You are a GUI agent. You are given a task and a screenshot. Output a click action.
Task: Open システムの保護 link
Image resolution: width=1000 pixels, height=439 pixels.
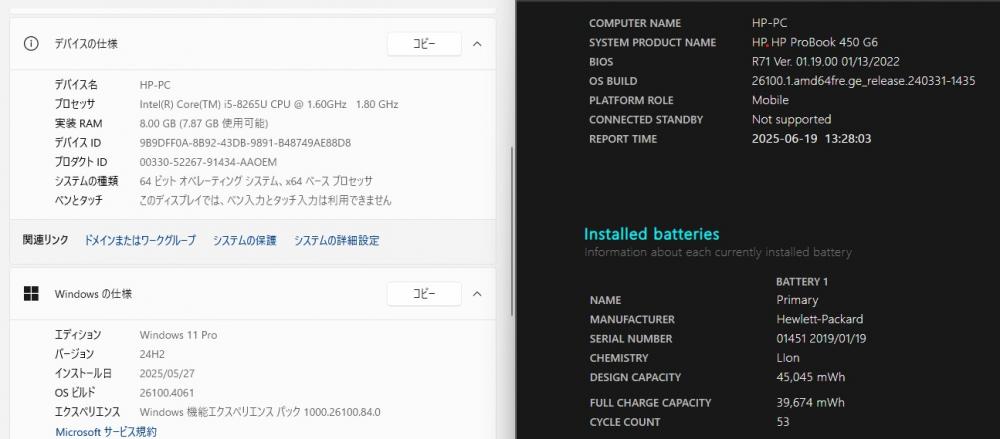pos(245,241)
